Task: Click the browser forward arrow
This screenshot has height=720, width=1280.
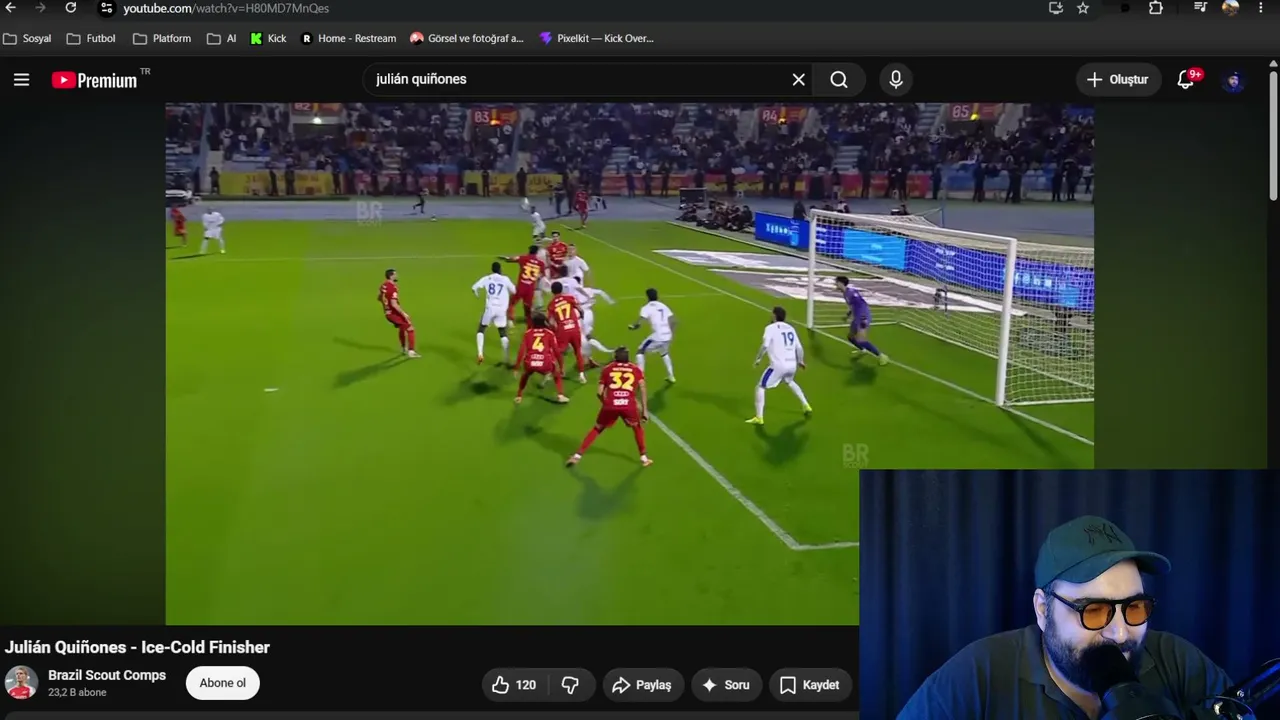Action: (x=40, y=8)
